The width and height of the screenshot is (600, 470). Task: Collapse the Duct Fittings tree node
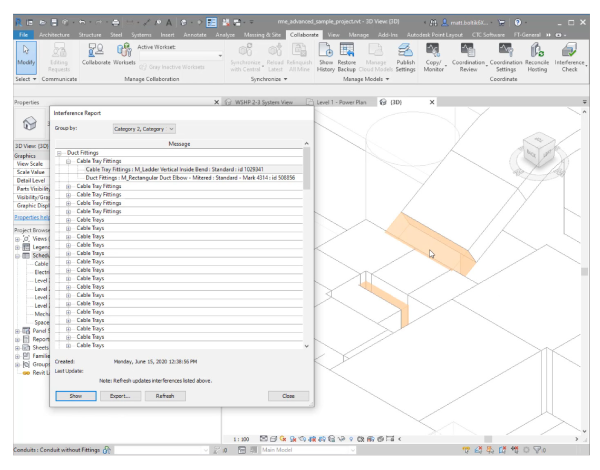click(60, 152)
